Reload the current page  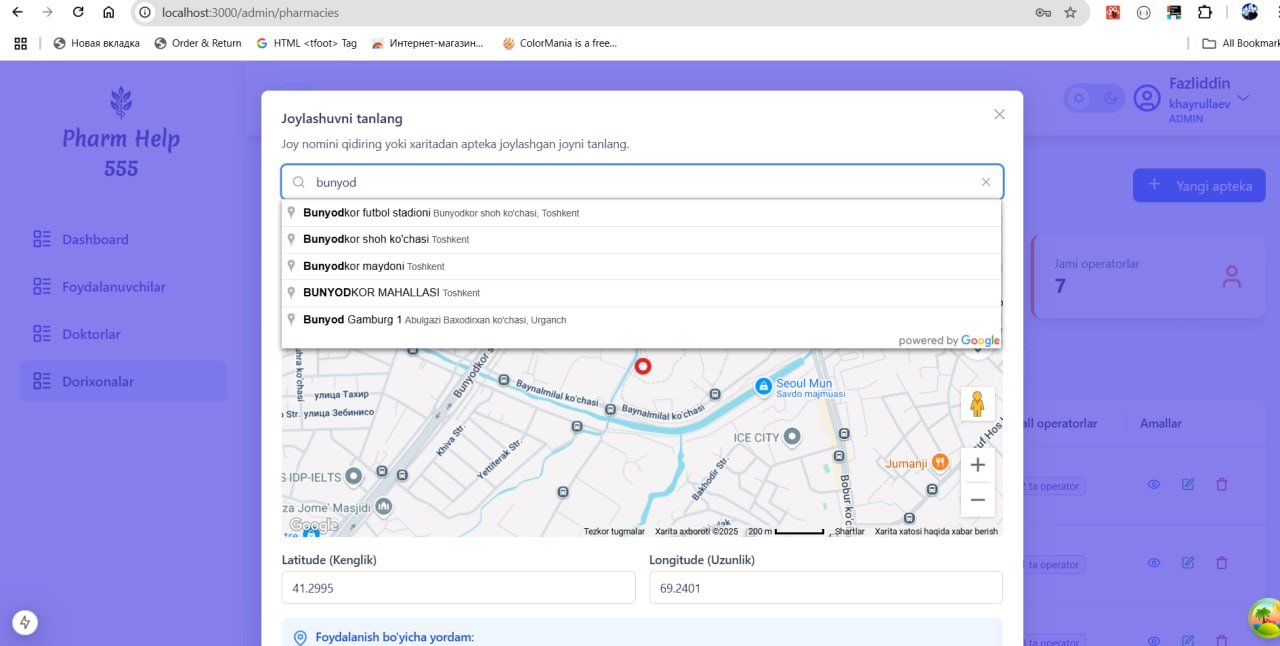click(78, 13)
